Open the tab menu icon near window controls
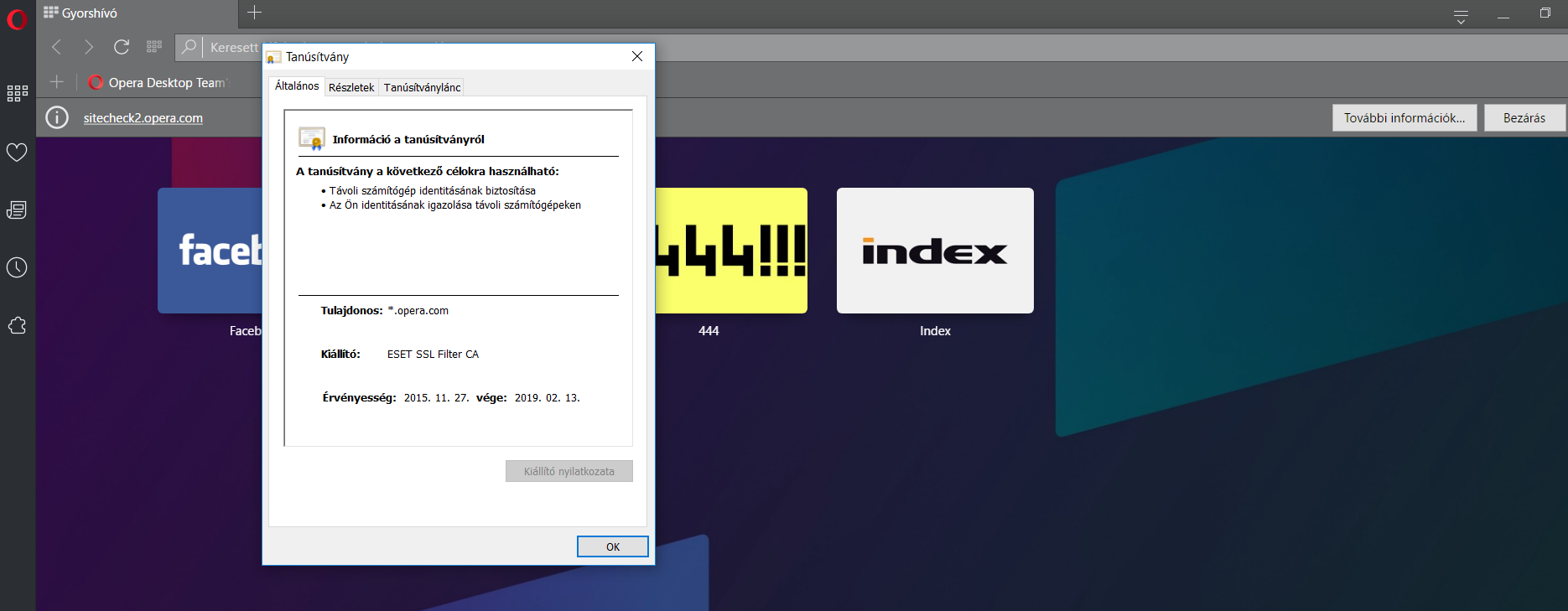Viewport: 1568px width, 611px height. [x=1461, y=16]
